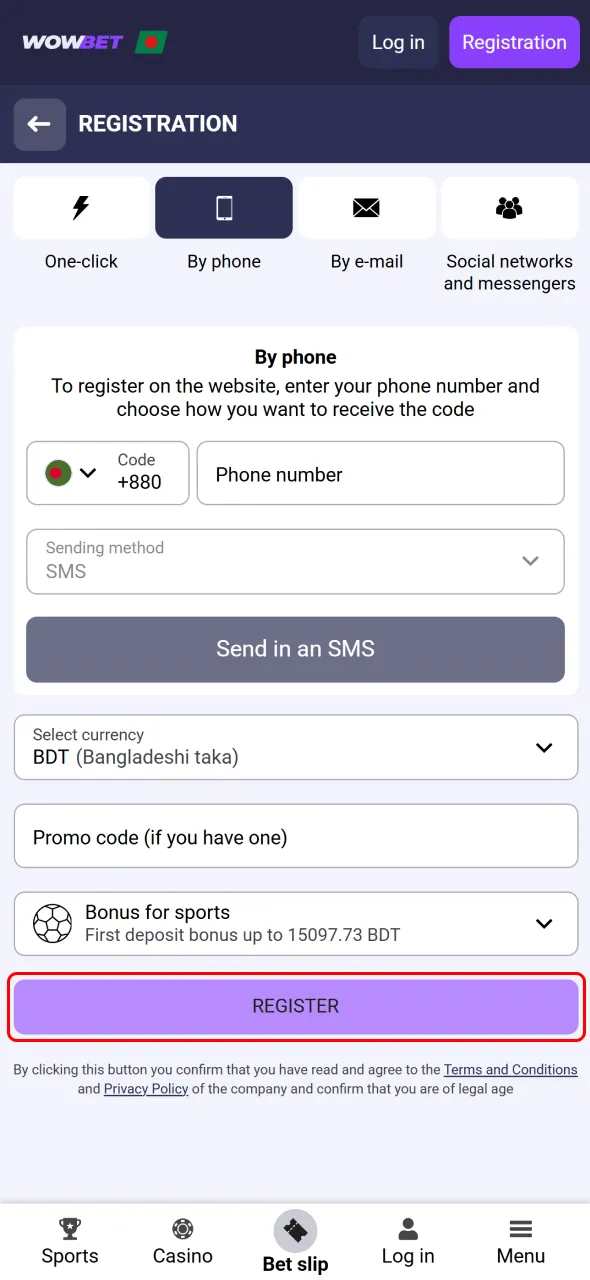Select the By e-mail envelope icon

367,208
